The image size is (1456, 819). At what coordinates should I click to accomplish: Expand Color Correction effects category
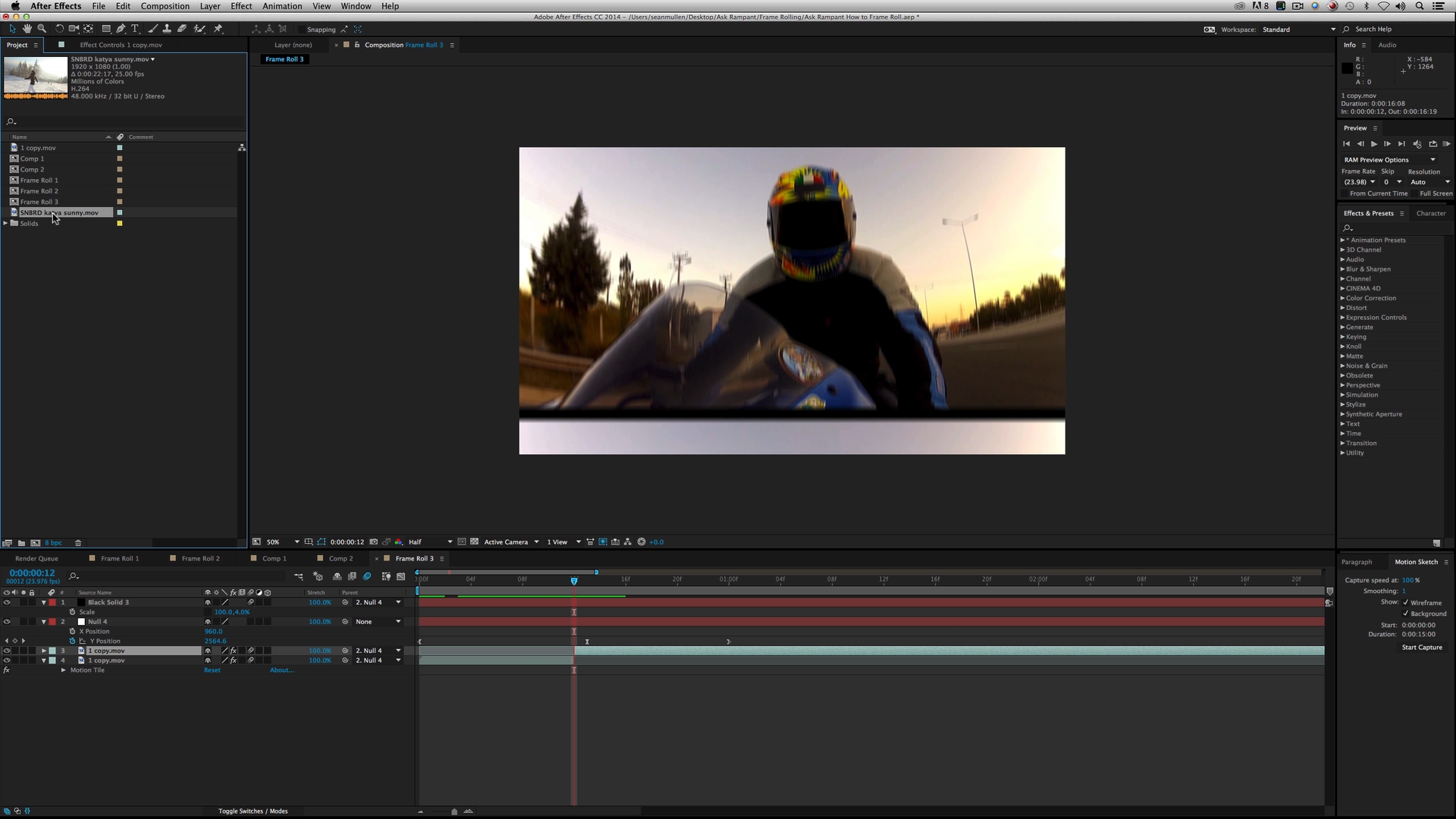point(1342,298)
